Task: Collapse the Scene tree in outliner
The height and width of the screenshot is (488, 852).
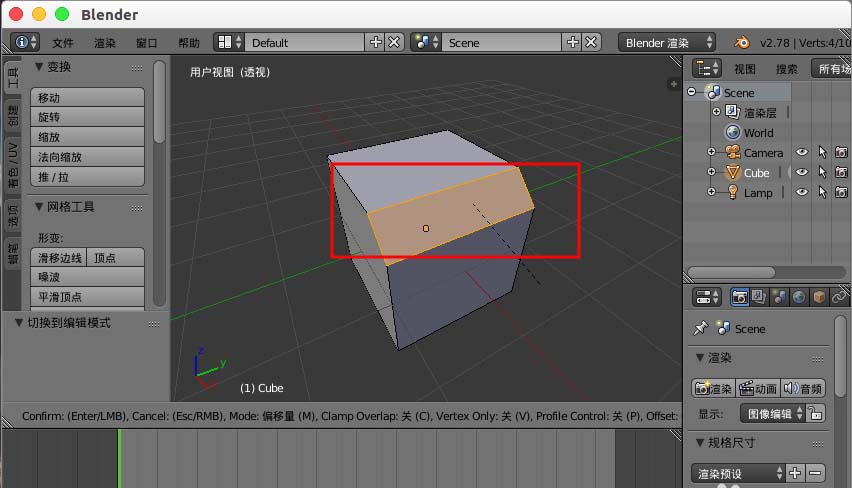Action: pos(692,92)
